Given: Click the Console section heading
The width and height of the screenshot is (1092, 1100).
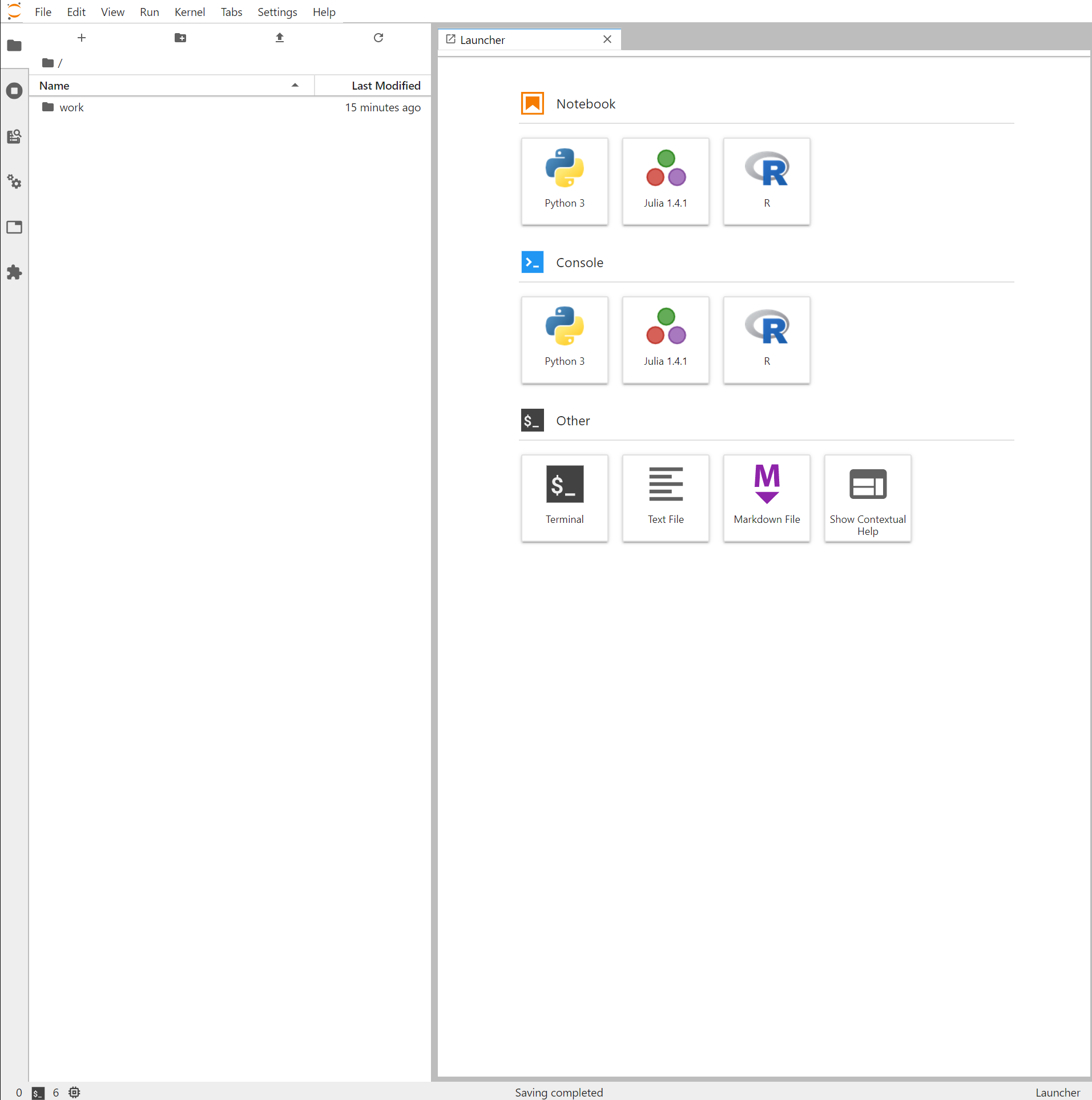Looking at the screenshot, I should click(579, 263).
